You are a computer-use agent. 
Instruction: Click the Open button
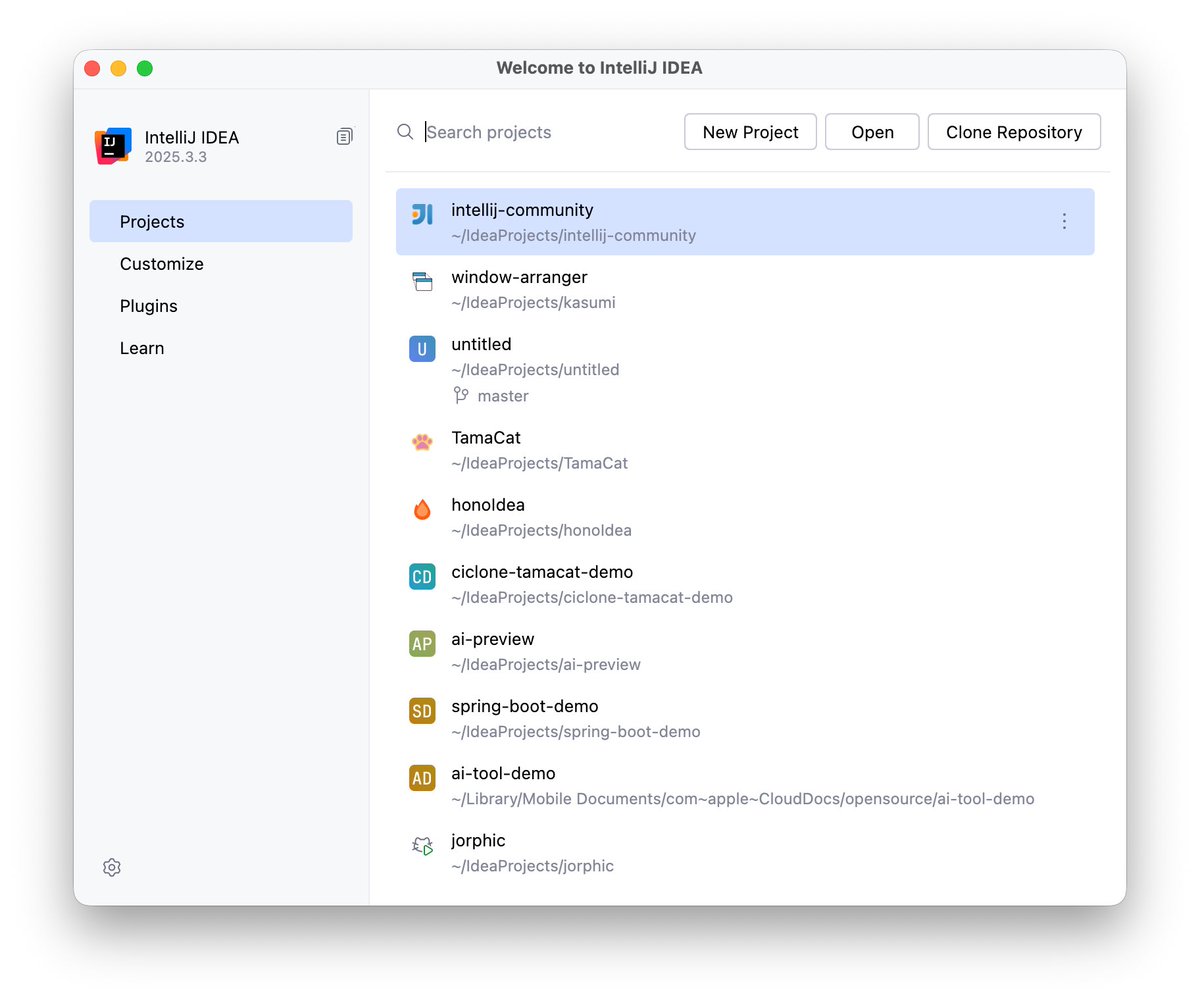pyautogui.click(x=872, y=132)
